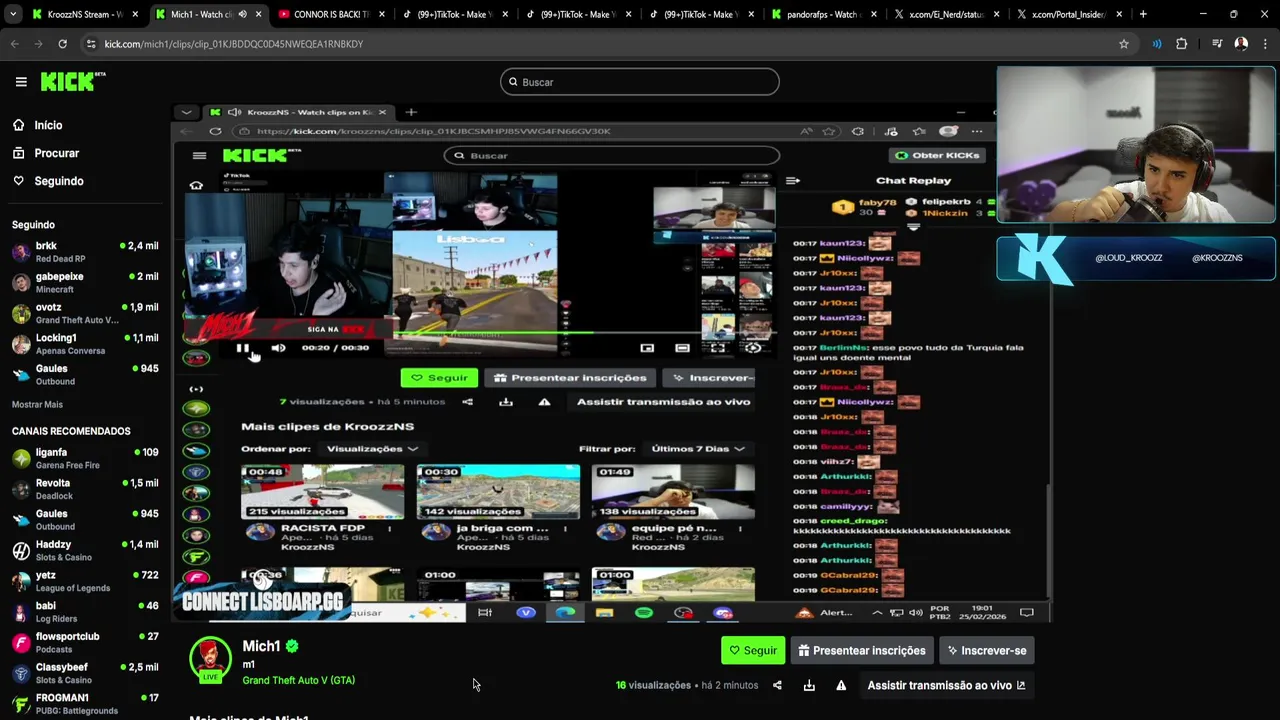The width and height of the screenshot is (1280, 720).
Task: Expand the following list with Mostrar Mais
Action: (x=37, y=404)
